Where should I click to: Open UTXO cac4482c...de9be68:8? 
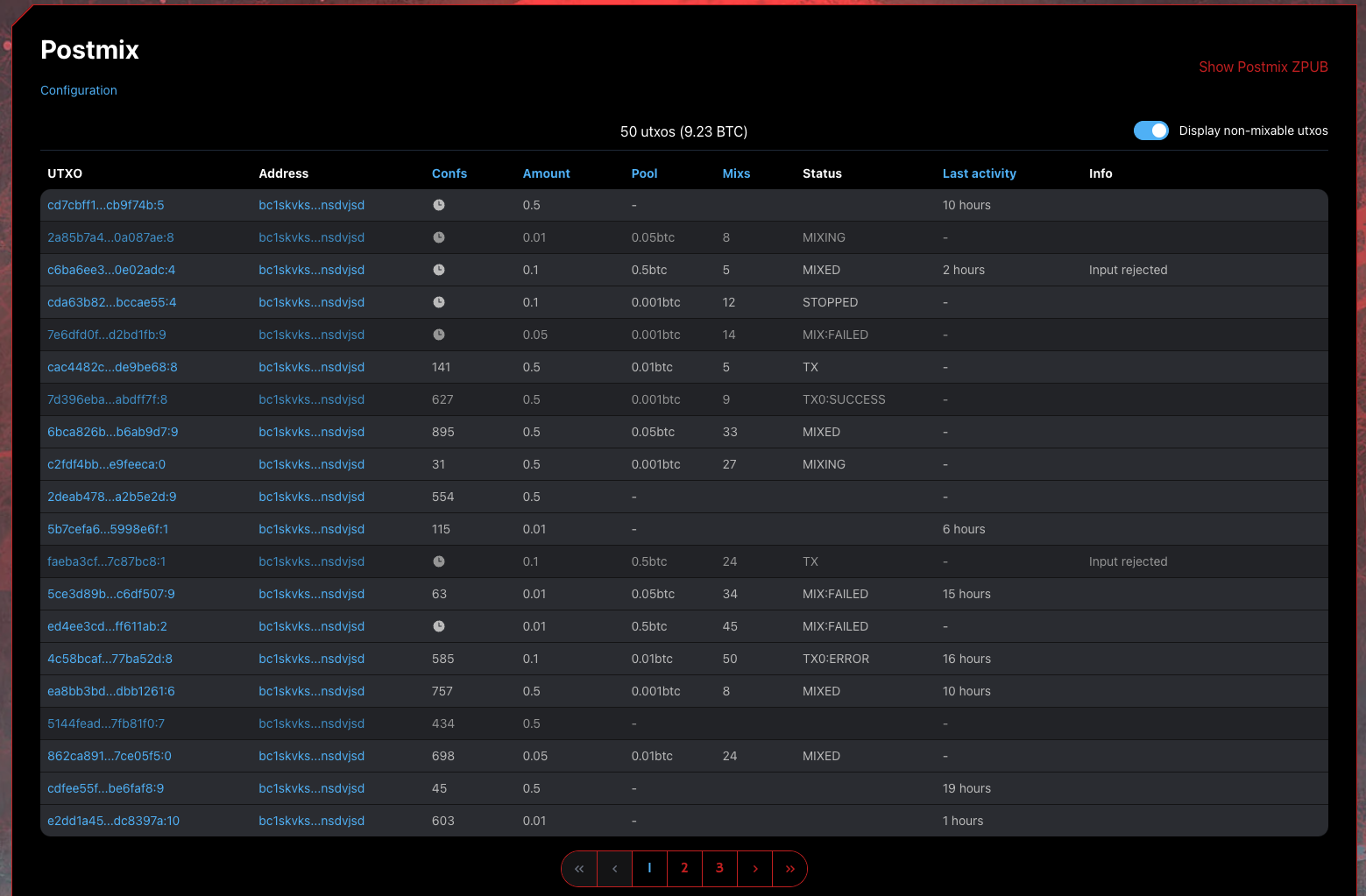click(x=112, y=367)
